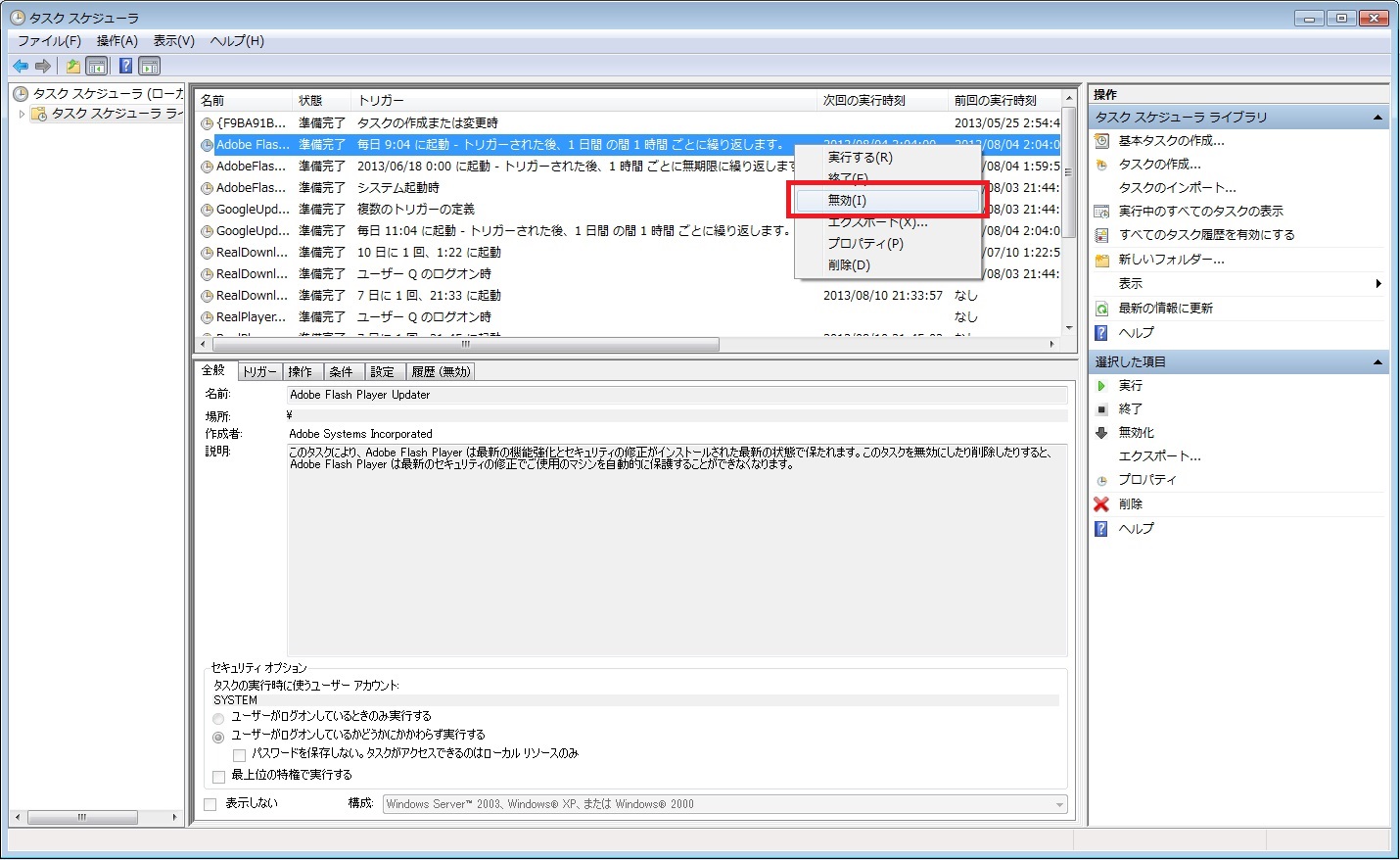Toggle the console tree pane toolbar icon
Viewport: 1400px width, 860px height.
point(97,66)
